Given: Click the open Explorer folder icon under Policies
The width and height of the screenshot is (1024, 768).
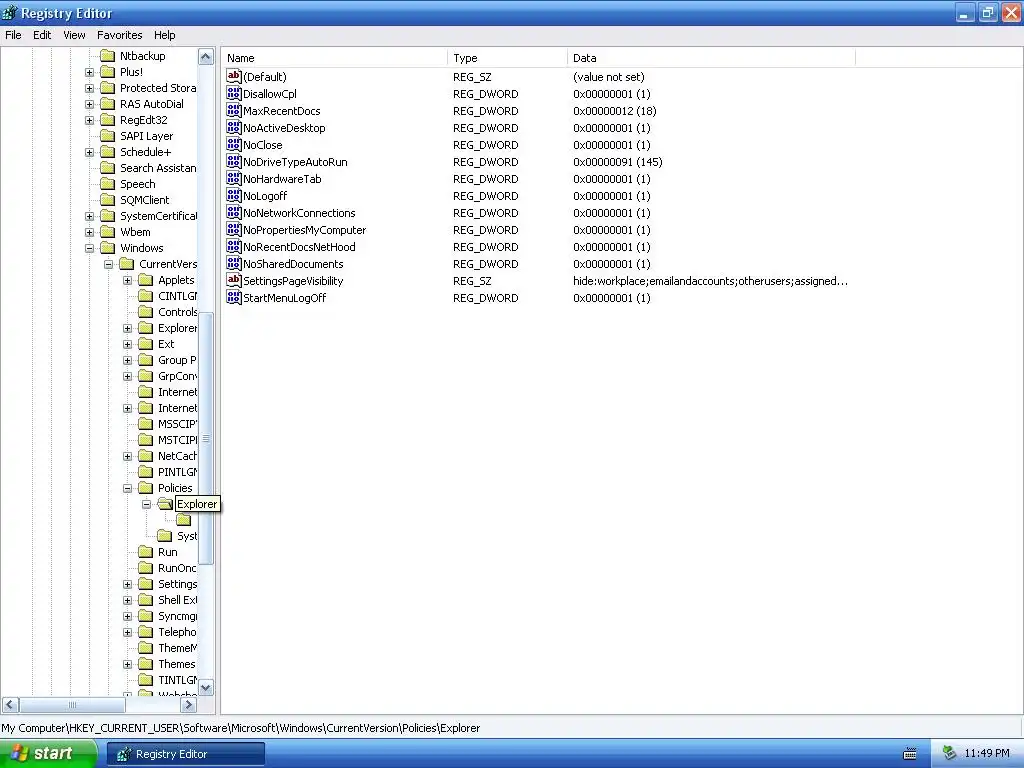Looking at the screenshot, I should click(x=165, y=504).
